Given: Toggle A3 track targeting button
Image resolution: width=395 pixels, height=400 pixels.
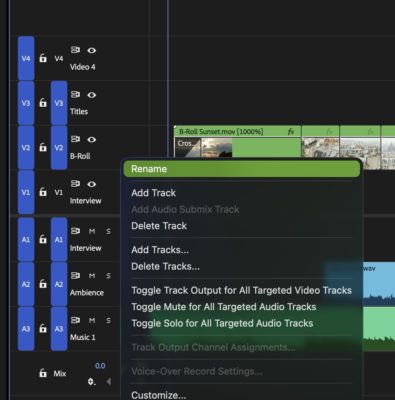Looking at the screenshot, I should pyautogui.click(x=59, y=329).
